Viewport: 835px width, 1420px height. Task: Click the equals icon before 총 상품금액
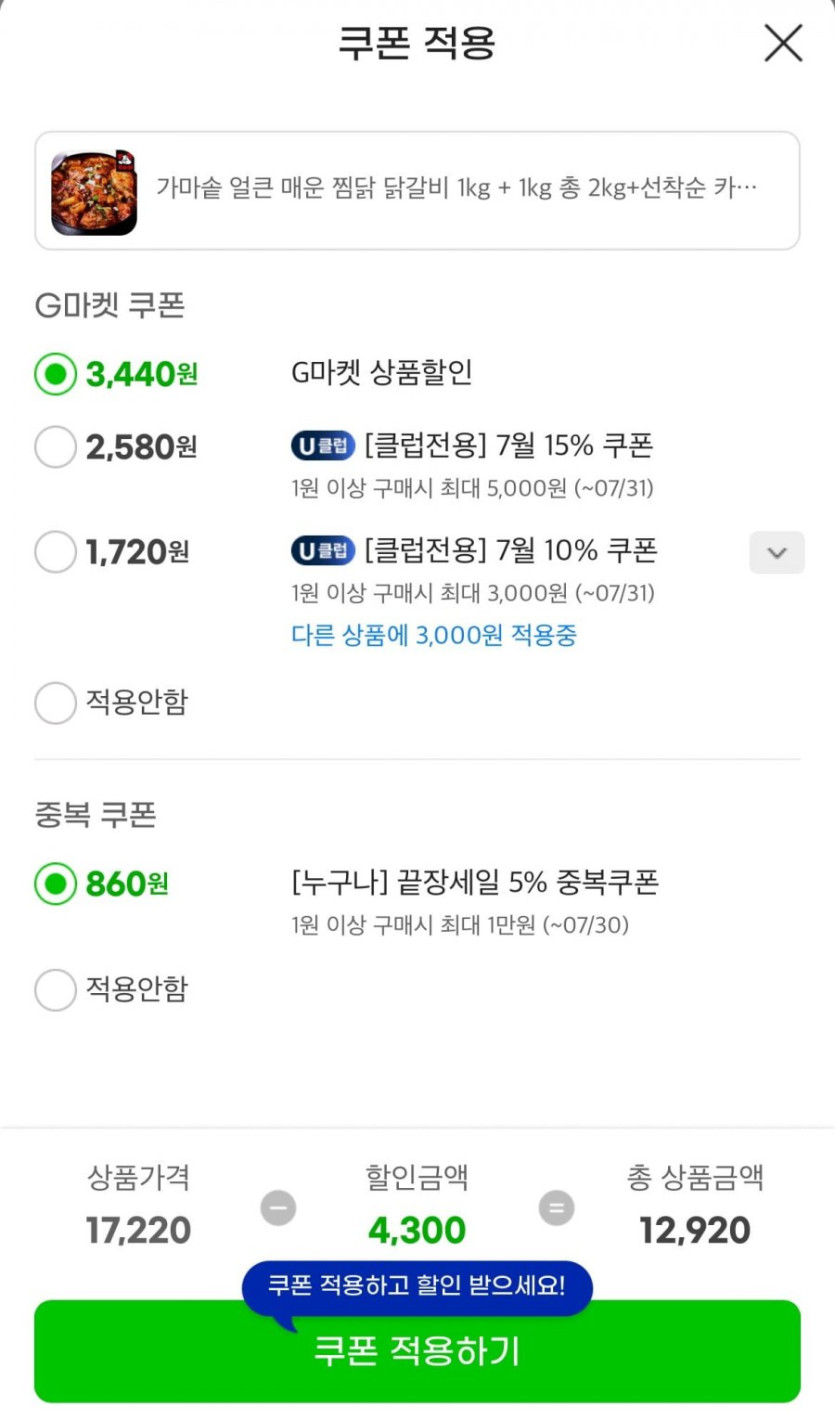(x=556, y=1208)
